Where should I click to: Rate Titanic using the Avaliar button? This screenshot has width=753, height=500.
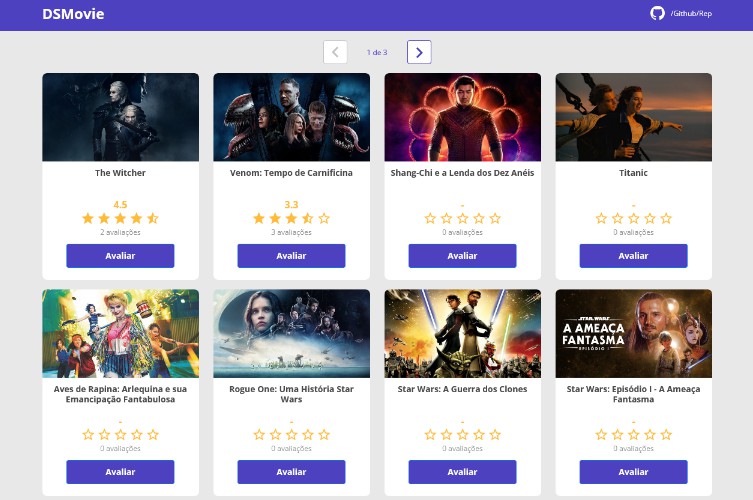coord(633,256)
